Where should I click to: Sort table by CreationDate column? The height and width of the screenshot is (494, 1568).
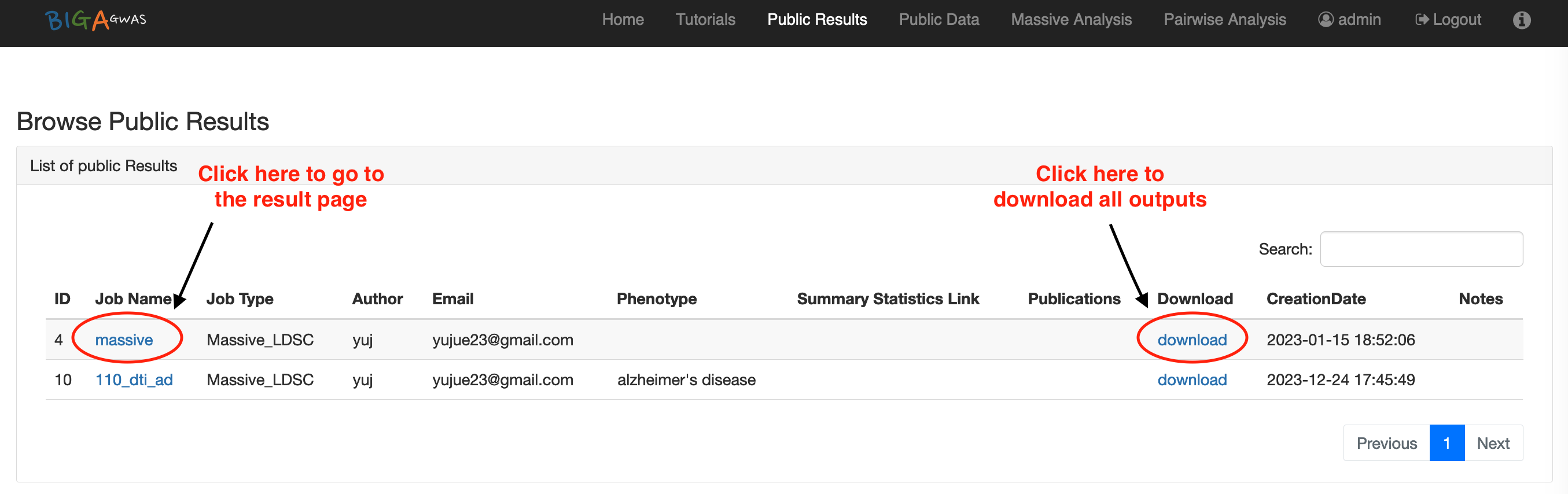tap(1315, 298)
